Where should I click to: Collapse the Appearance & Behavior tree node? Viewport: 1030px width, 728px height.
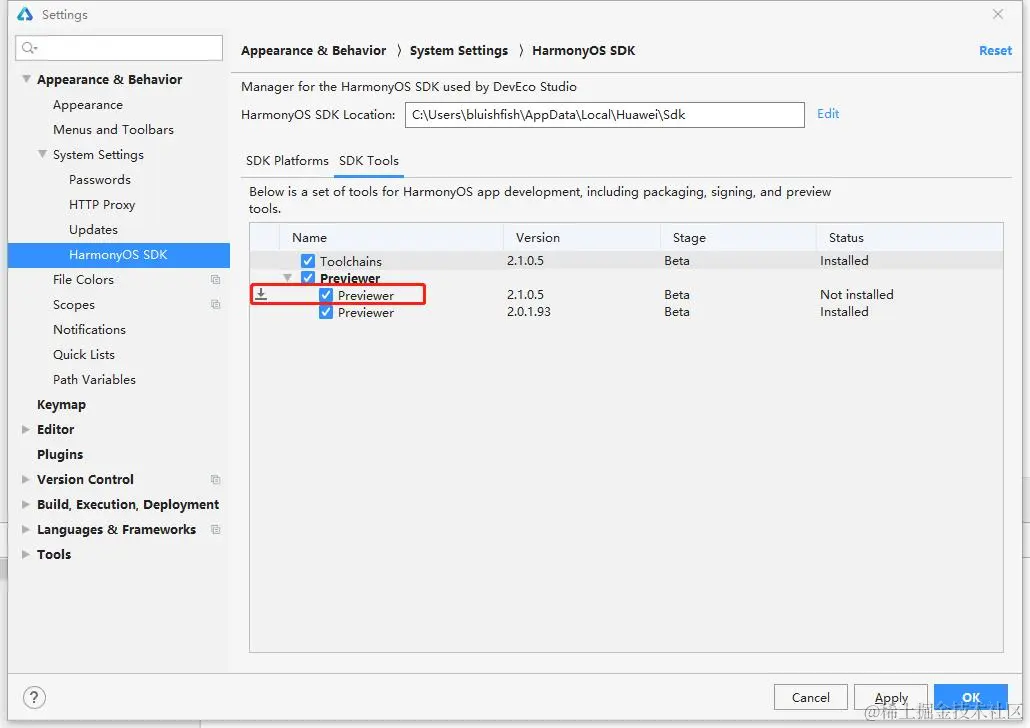pyautogui.click(x=26, y=79)
